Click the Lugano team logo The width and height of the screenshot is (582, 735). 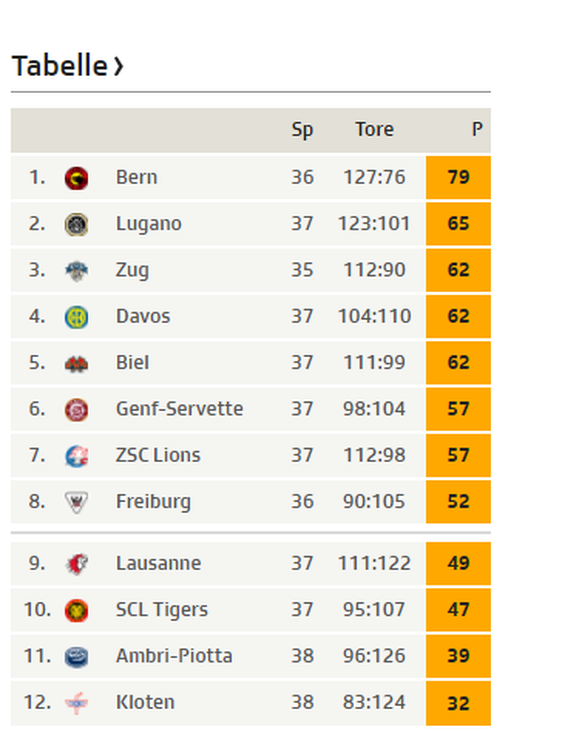pos(76,225)
